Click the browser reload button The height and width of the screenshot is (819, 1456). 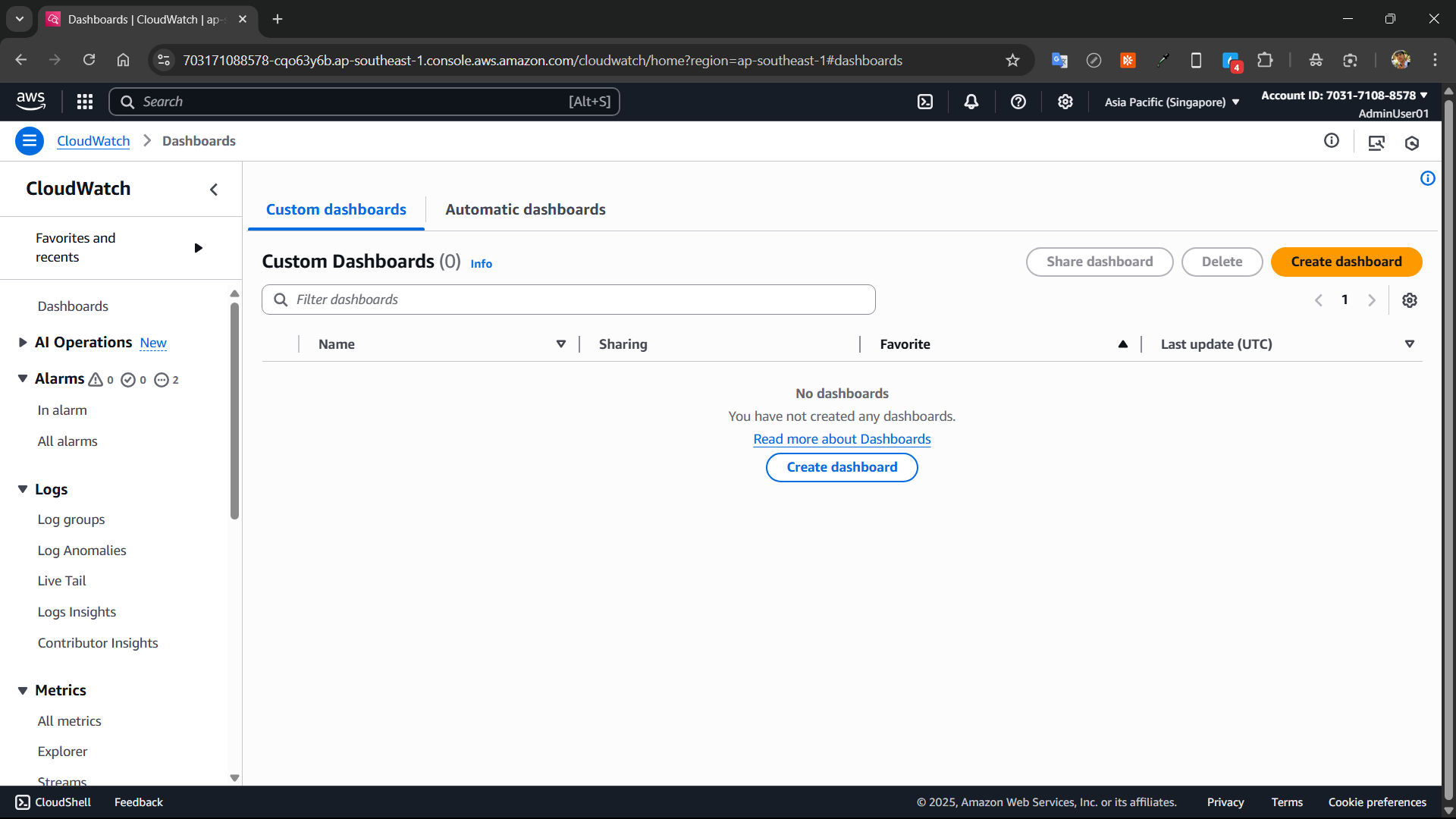[x=89, y=60]
